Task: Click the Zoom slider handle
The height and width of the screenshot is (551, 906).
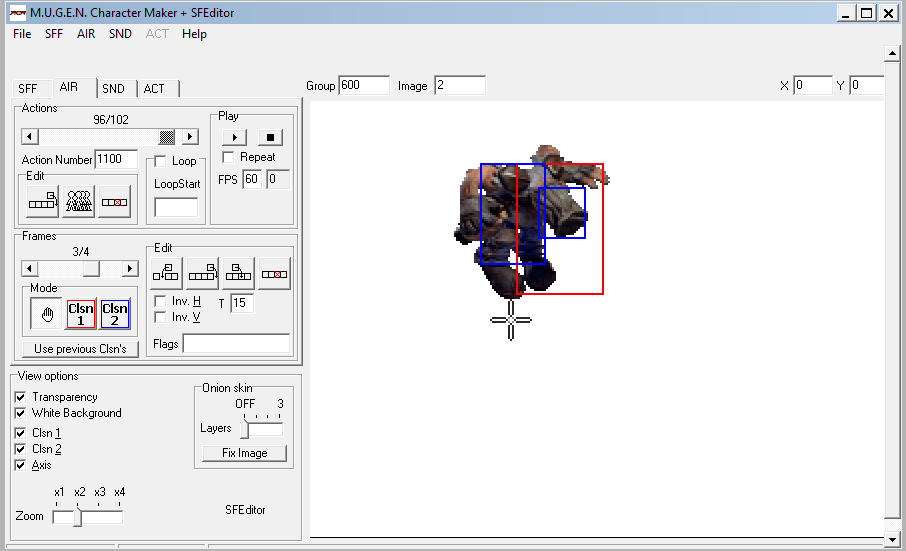Action: coord(77,516)
